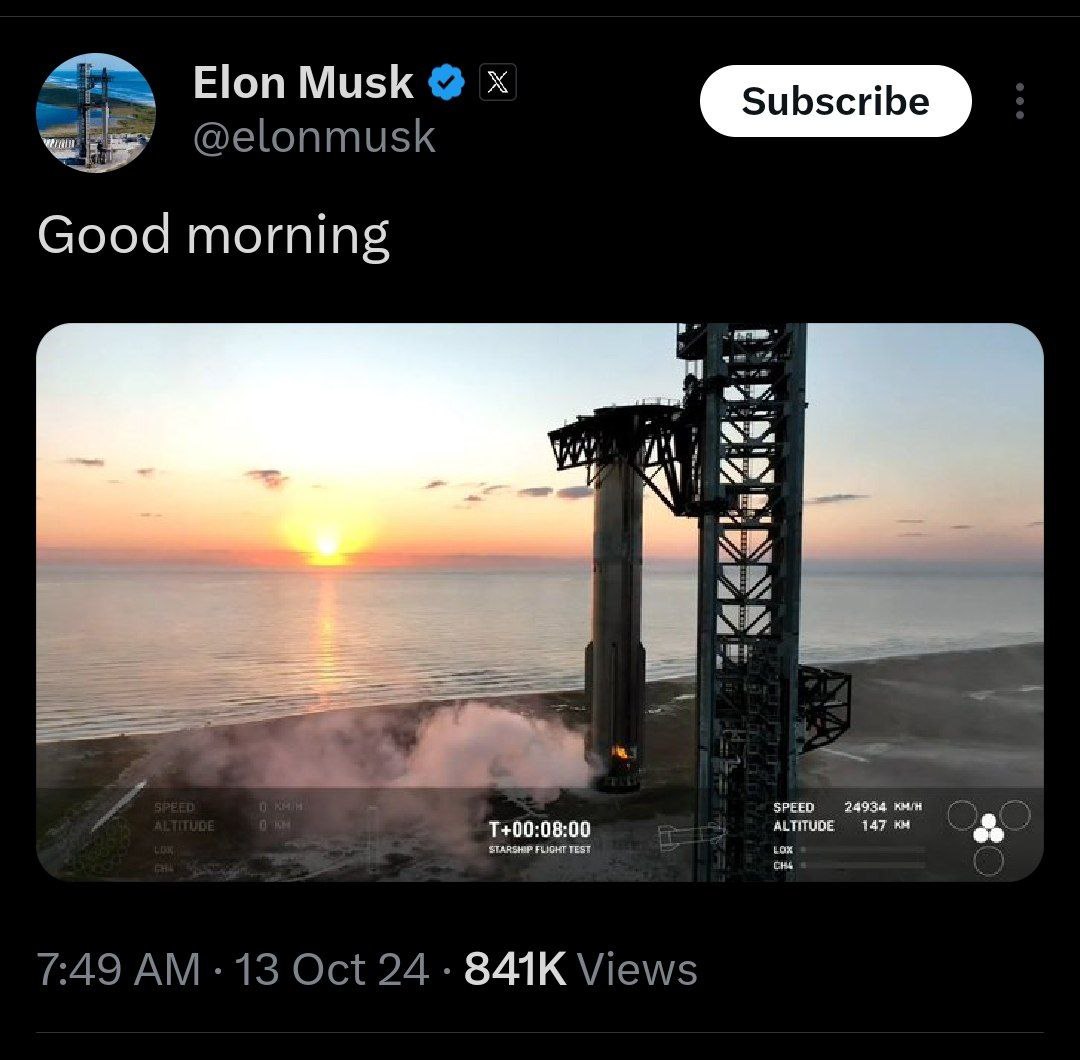Click the 147 KM altitude readout

click(886, 825)
